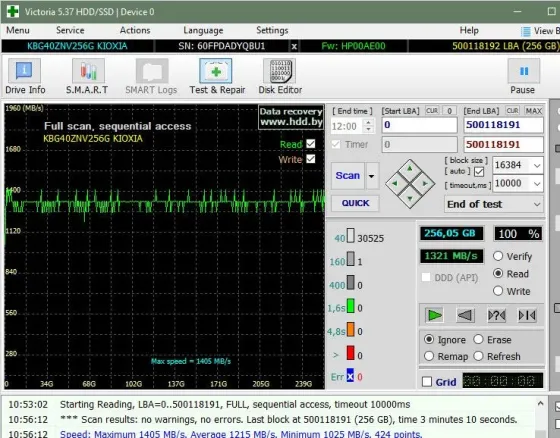The height and width of the screenshot is (438, 560).
Task: Click the up arrow on navigation diamond
Action: pos(410,169)
